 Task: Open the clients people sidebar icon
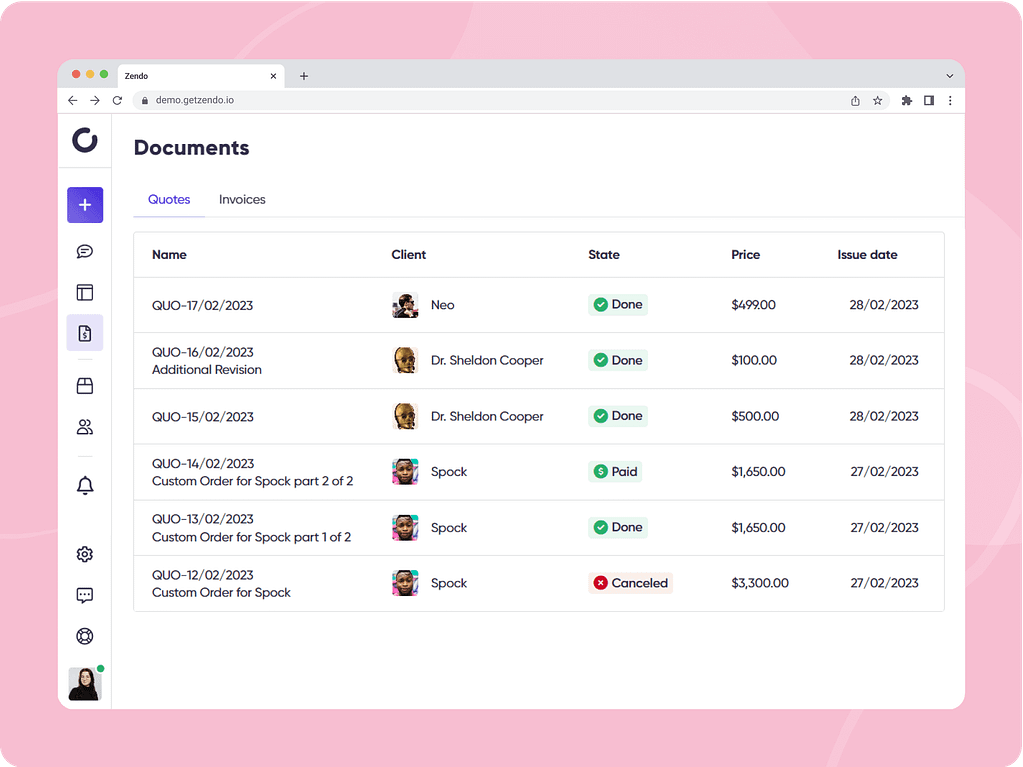tap(85, 427)
